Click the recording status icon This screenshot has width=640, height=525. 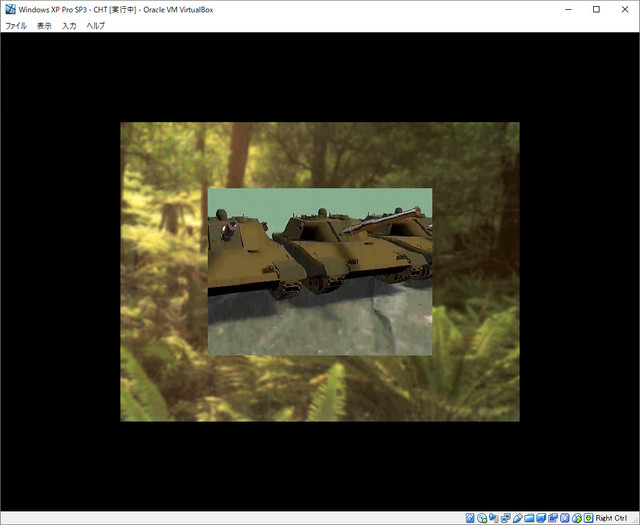click(x=553, y=518)
